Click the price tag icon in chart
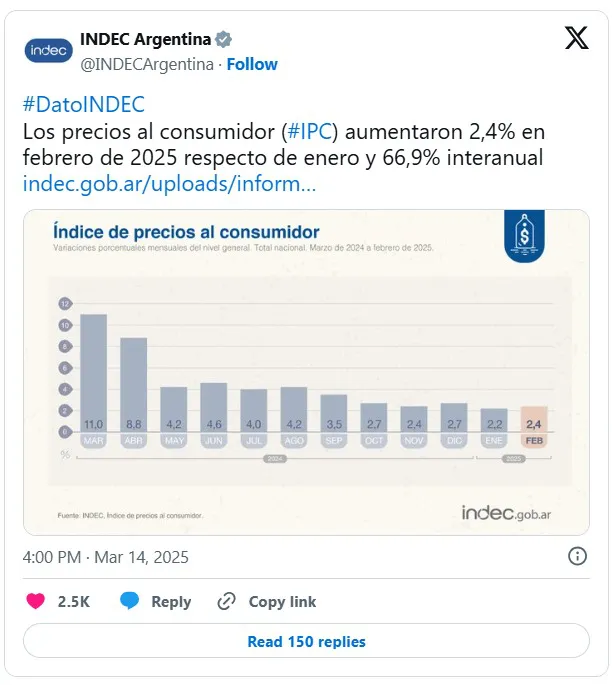Image resolution: width=612 pixels, height=685 pixels. tap(521, 235)
